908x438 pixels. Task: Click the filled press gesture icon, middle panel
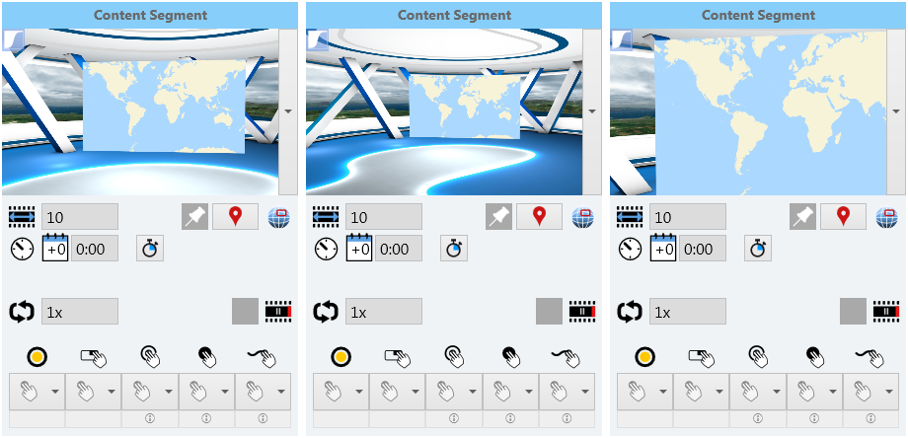(511, 356)
